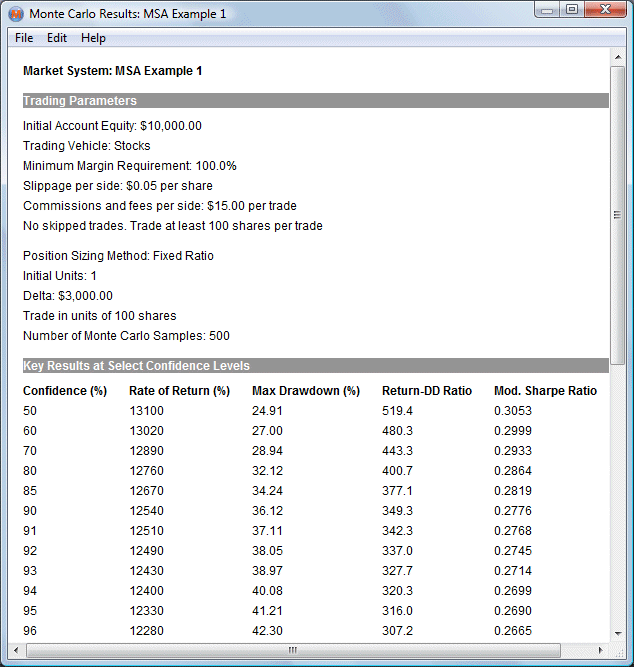
Task: Click Return-DD ratio 307.2
Action: point(397,631)
